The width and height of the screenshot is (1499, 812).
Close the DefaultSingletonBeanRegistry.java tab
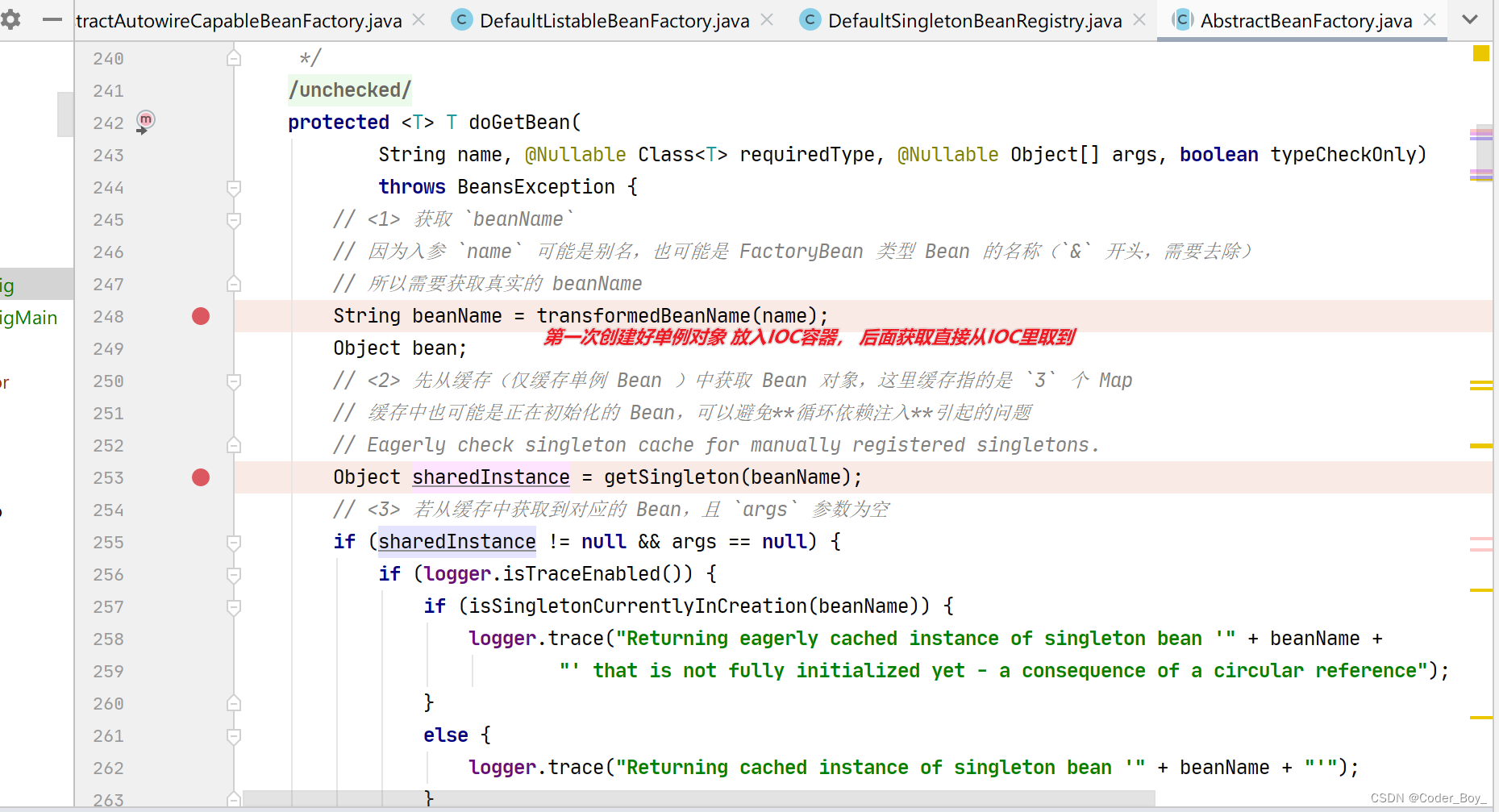pos(1139,19)
